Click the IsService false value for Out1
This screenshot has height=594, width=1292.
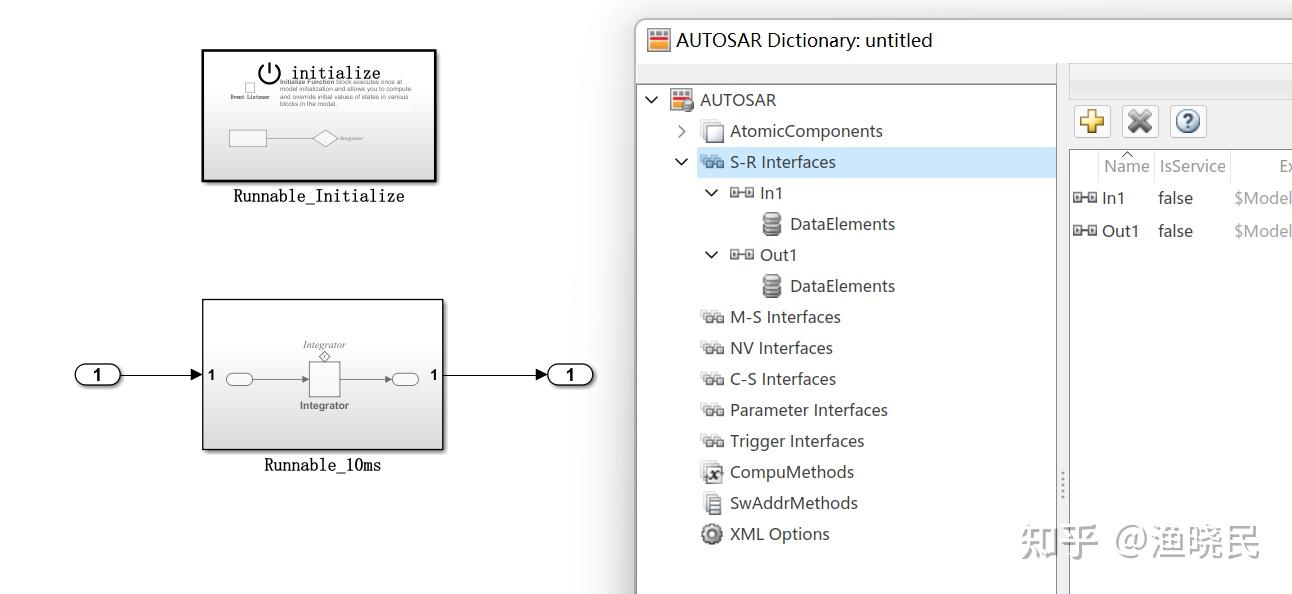coord(1175,231)
